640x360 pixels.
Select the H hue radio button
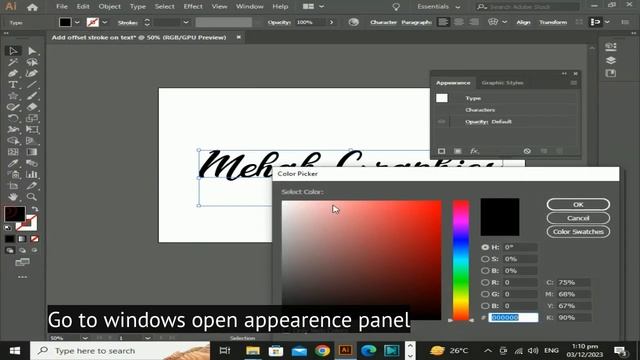point(485,247)
